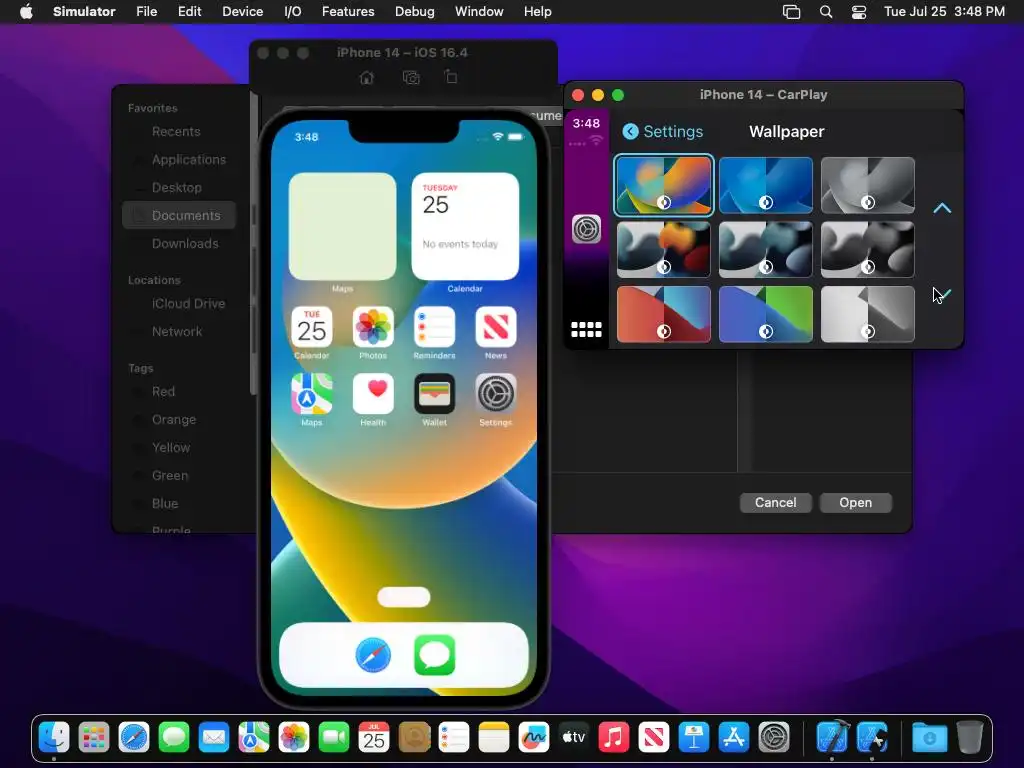The height and width of the screenshot is (768, 1024).
Task: Select solid blue CarPlay wallpaper
Action: point(765,185)
